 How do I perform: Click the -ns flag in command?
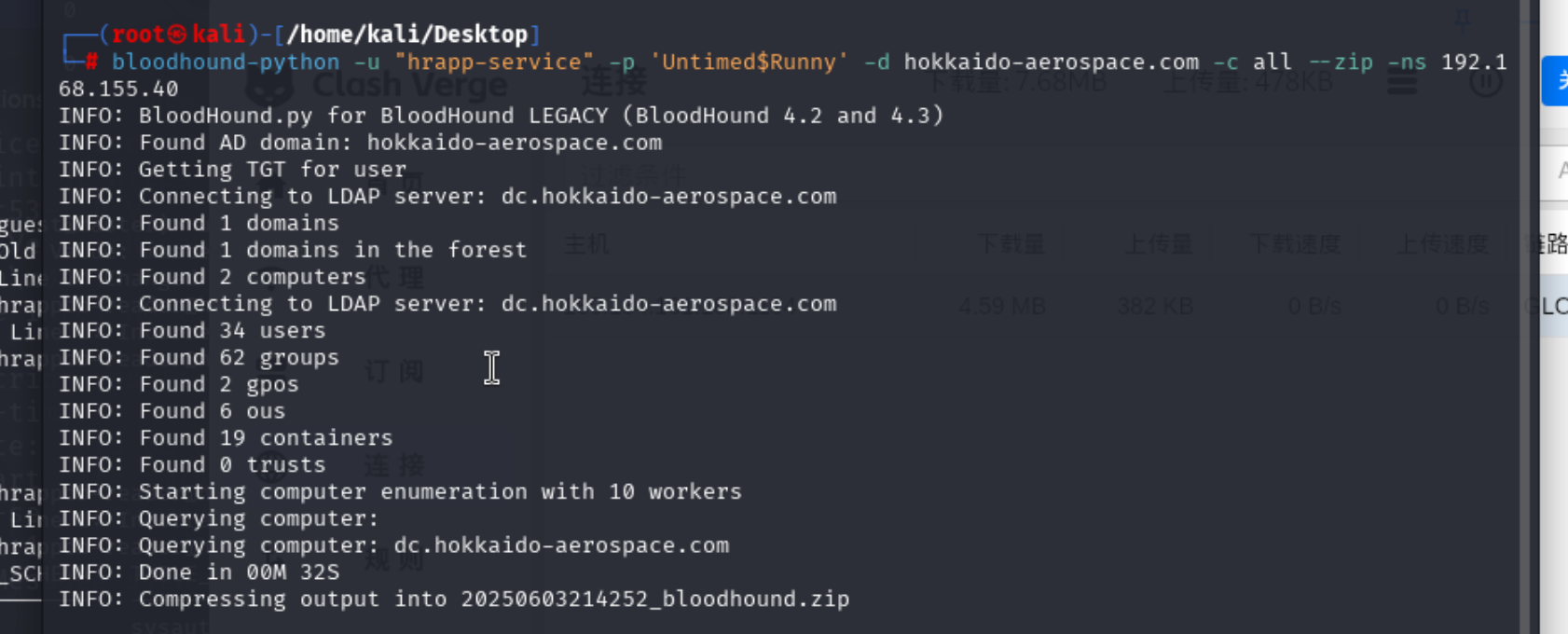tap(1408, 62)
